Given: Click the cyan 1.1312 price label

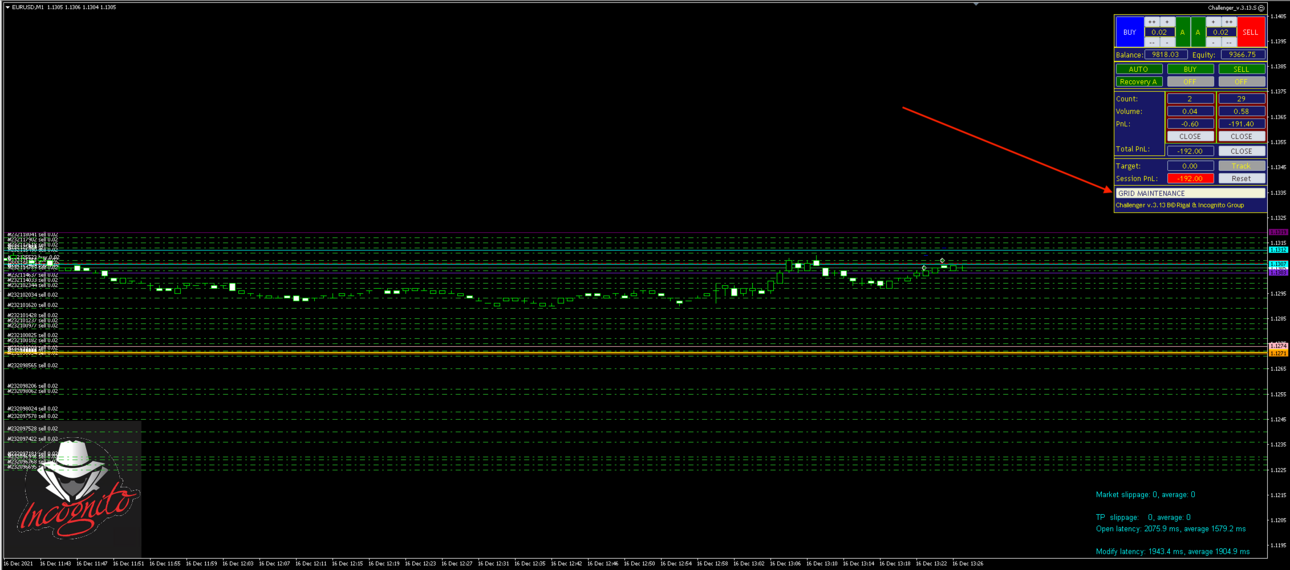Looking at the screenshot, I should 1278,250.
